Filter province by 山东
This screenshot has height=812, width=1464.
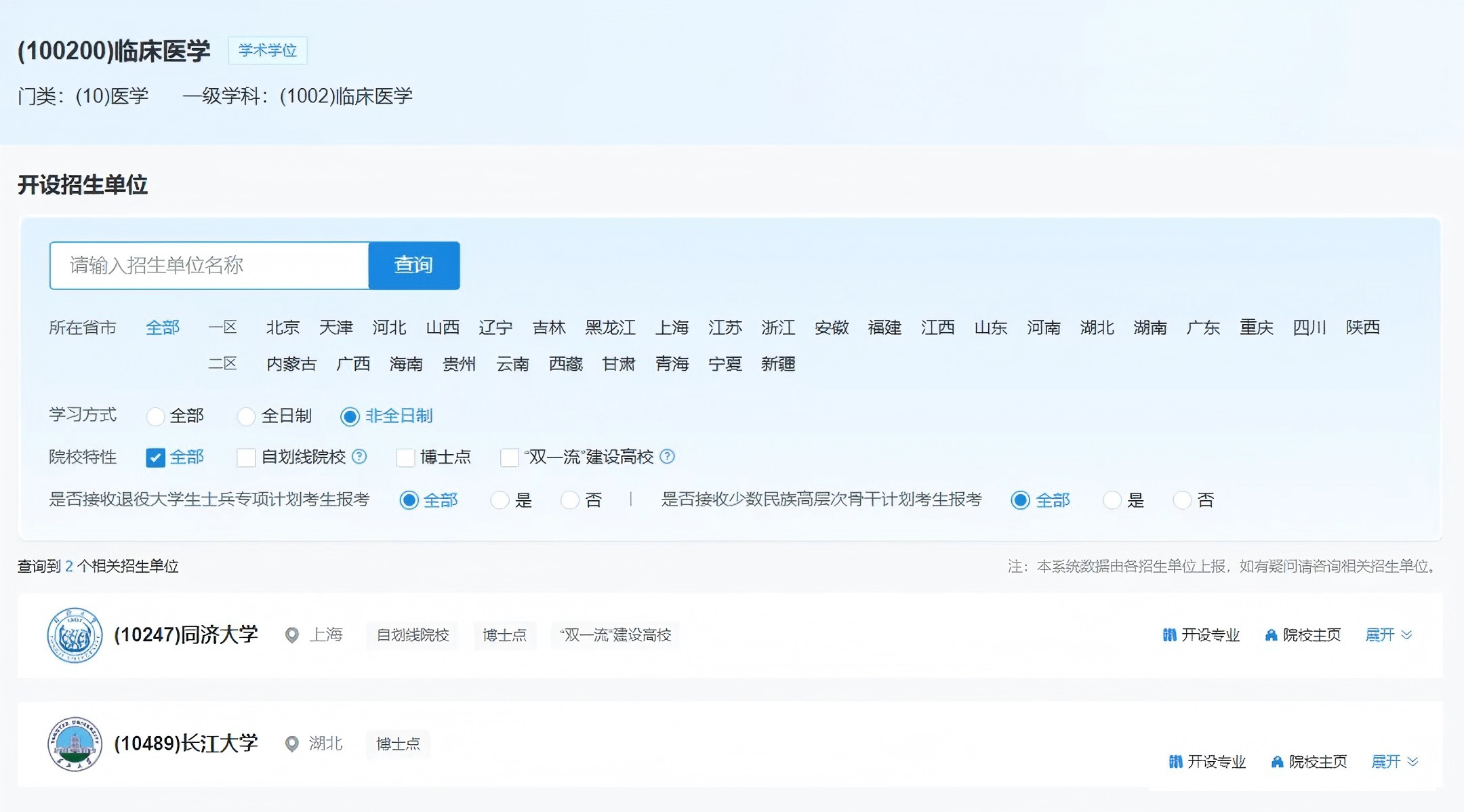click(x=991, y=327)
